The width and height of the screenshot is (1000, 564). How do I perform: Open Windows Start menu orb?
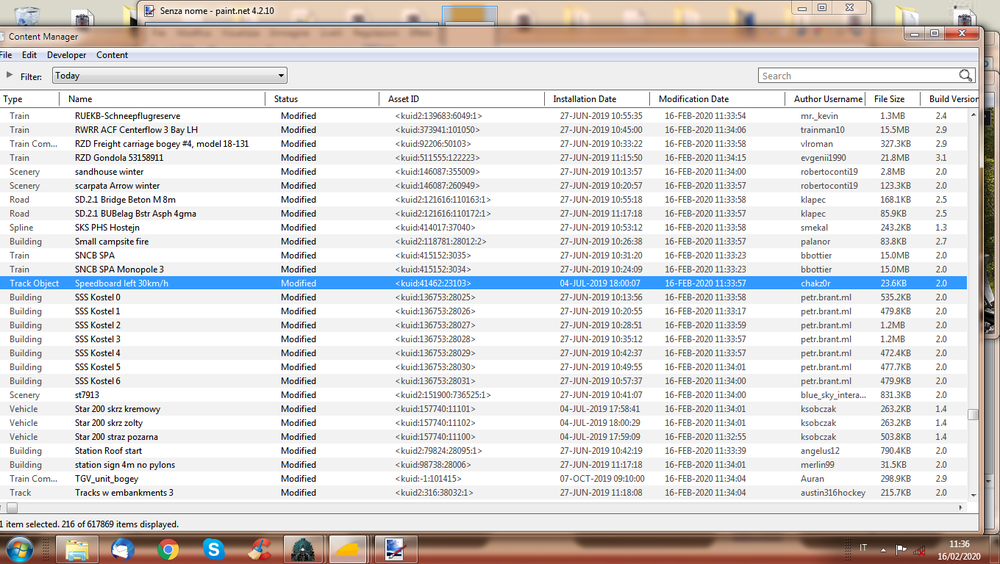tap(18, 549)
